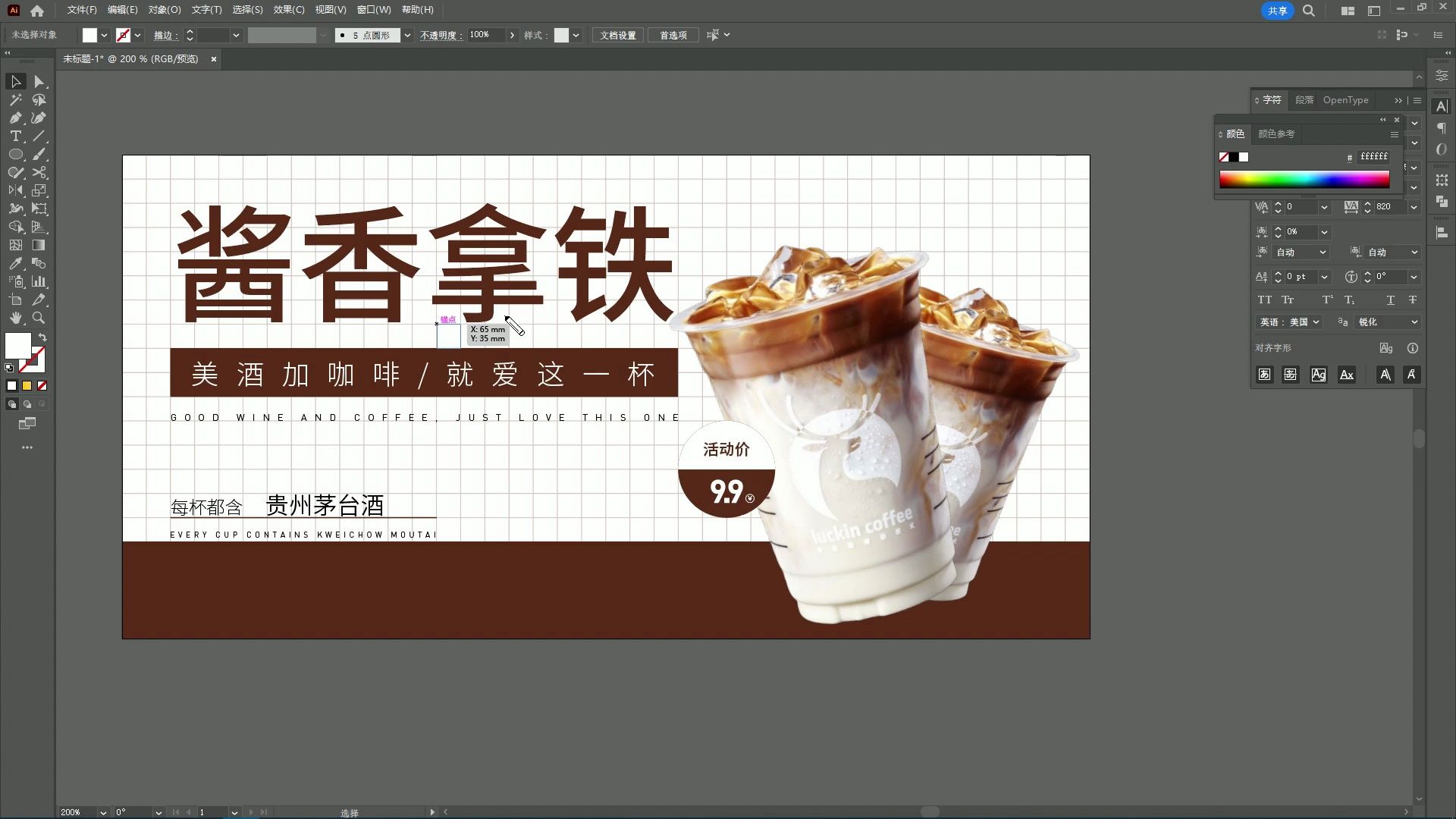Toggle Strikethrough in Character panel
Viewport: 1456px width, 819px height.
click(x=1413, y=300)
